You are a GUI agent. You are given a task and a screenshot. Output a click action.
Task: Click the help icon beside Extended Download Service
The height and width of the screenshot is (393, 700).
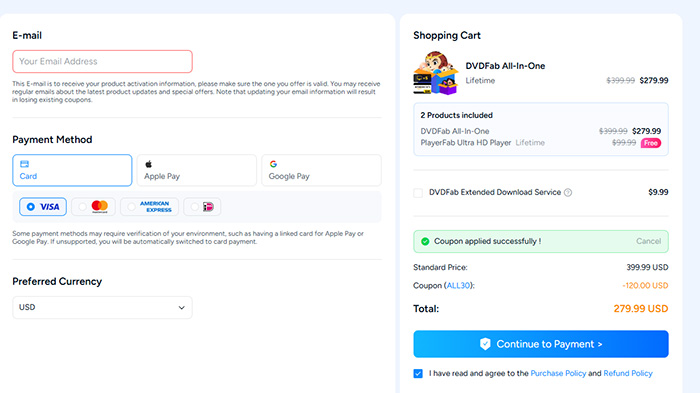[568, 192]
